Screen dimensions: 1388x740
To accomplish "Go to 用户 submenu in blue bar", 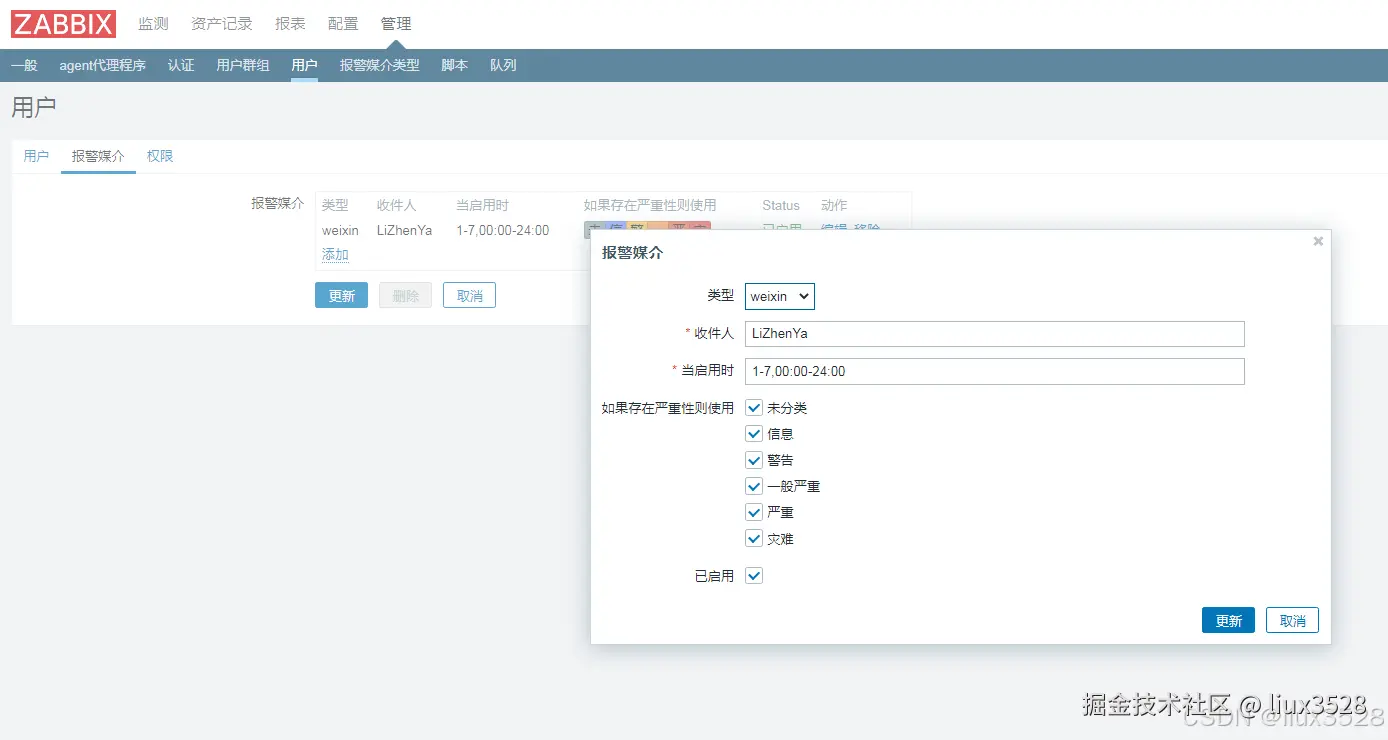I will point(304,65).
